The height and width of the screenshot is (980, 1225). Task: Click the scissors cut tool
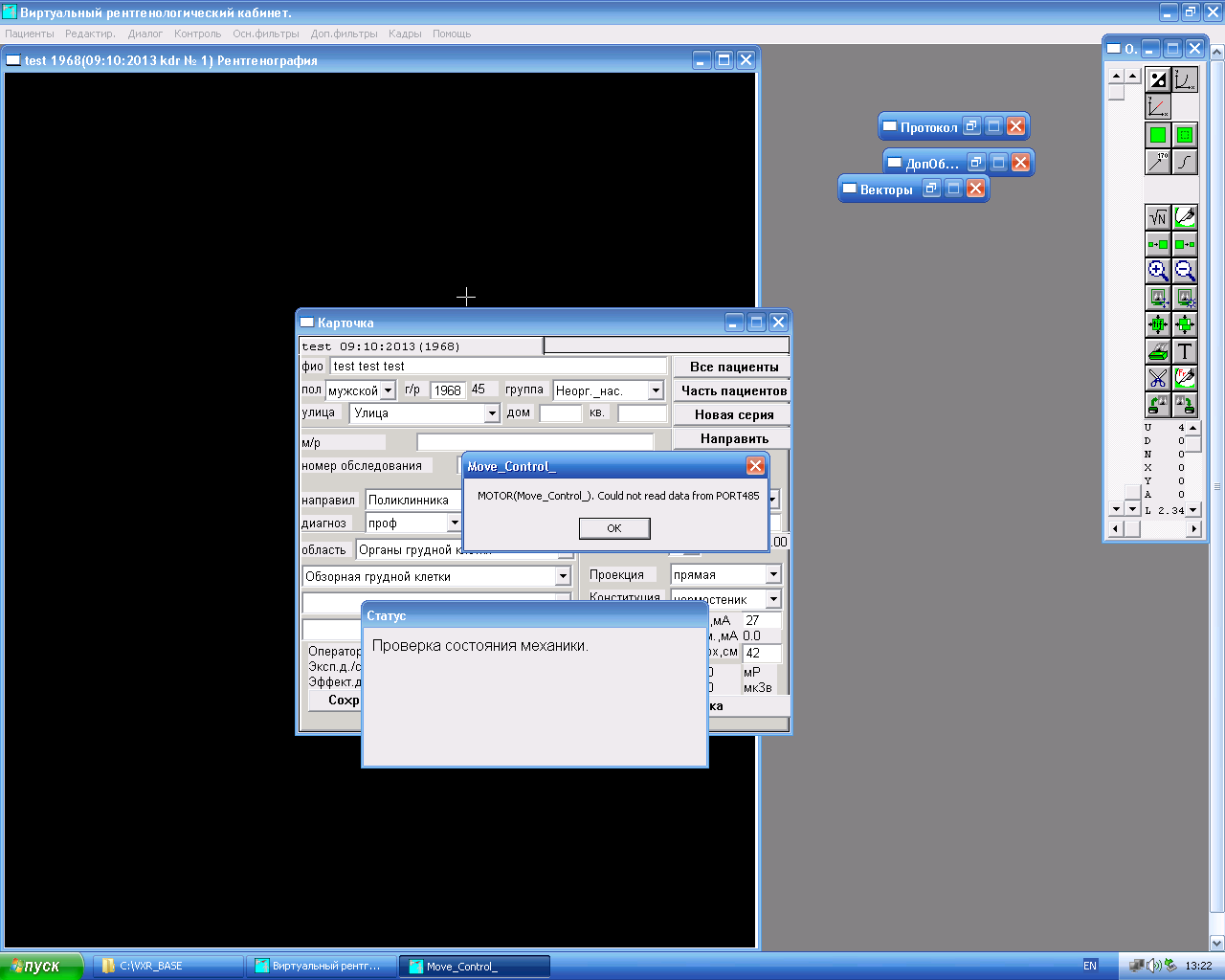(1158, 378)
